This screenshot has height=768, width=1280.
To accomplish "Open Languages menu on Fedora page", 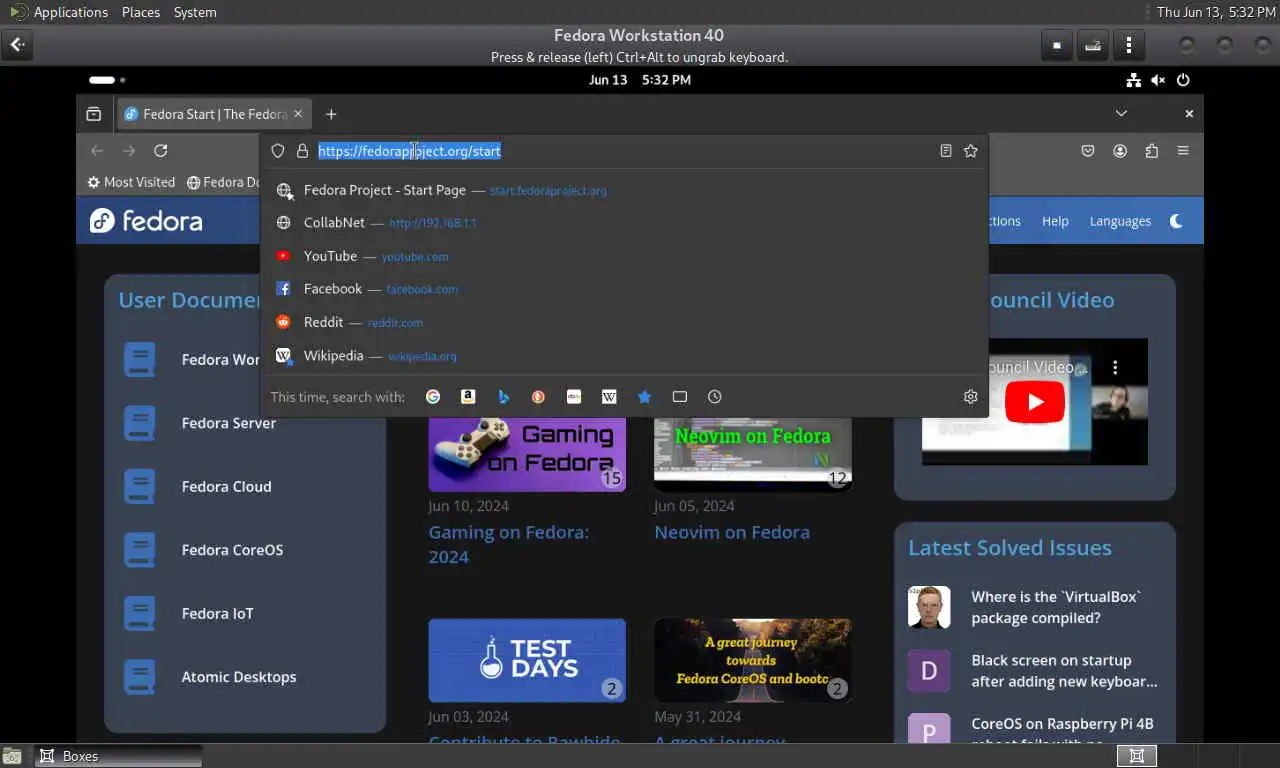I will click(x=1120, y=221).
